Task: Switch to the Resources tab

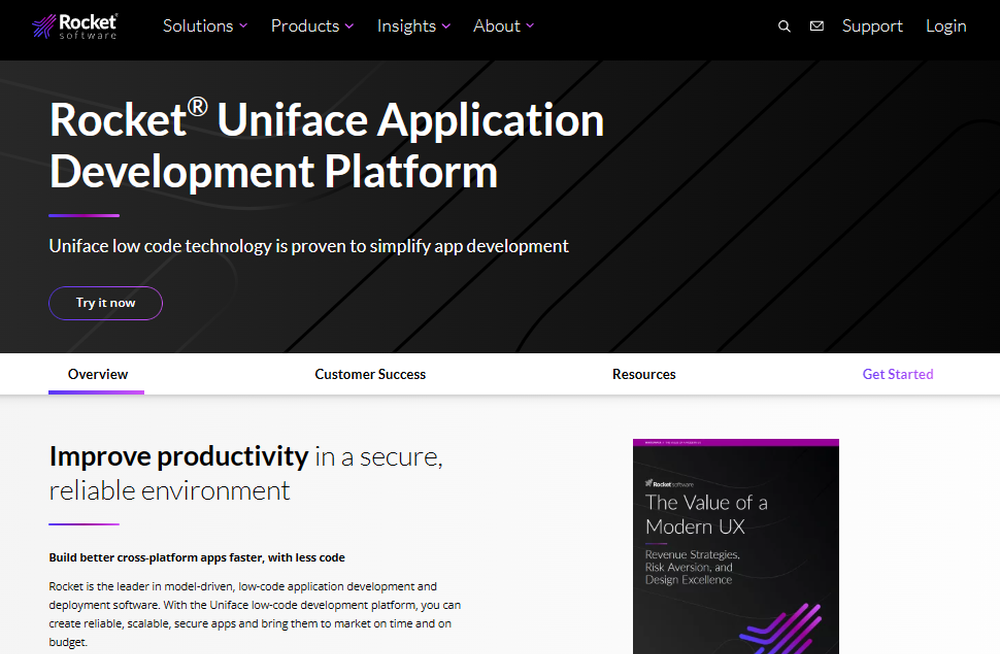Action: click(643, 375)
